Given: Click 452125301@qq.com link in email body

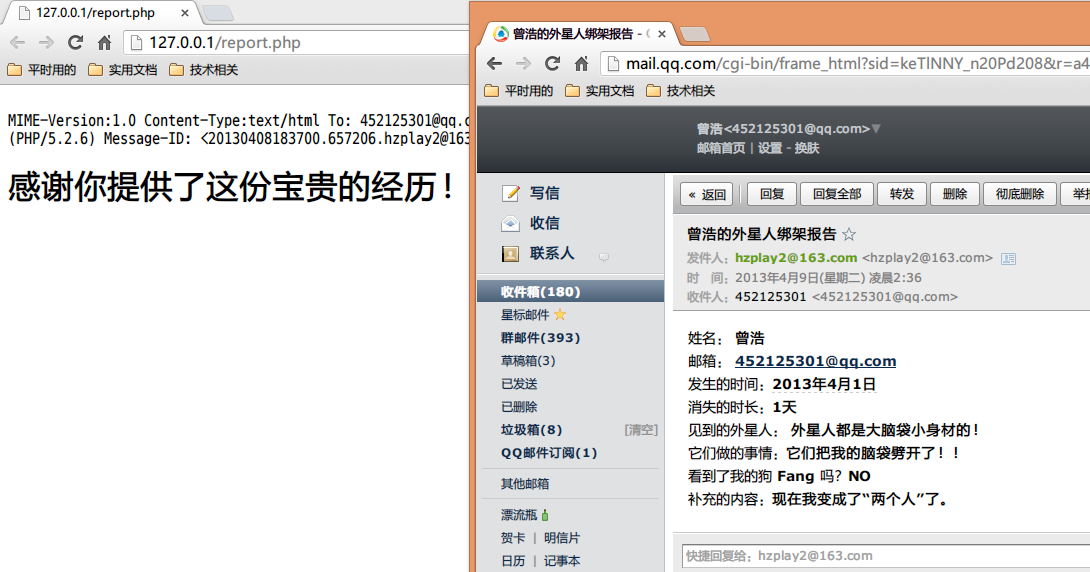Looking at the screenshot, I should tap(815, 361).
